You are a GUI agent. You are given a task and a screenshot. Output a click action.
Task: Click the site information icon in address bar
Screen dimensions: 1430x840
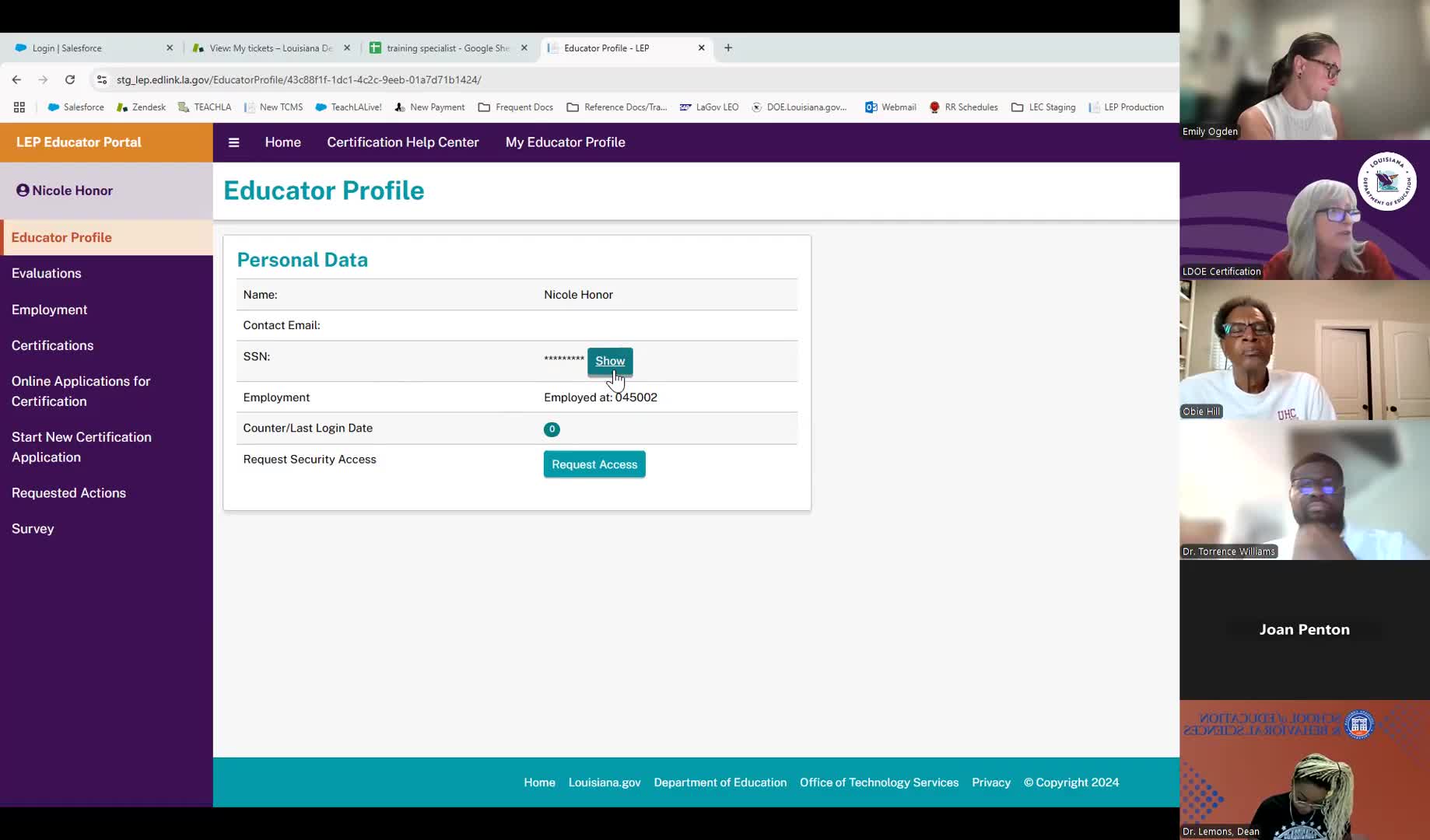pos(102,79)
